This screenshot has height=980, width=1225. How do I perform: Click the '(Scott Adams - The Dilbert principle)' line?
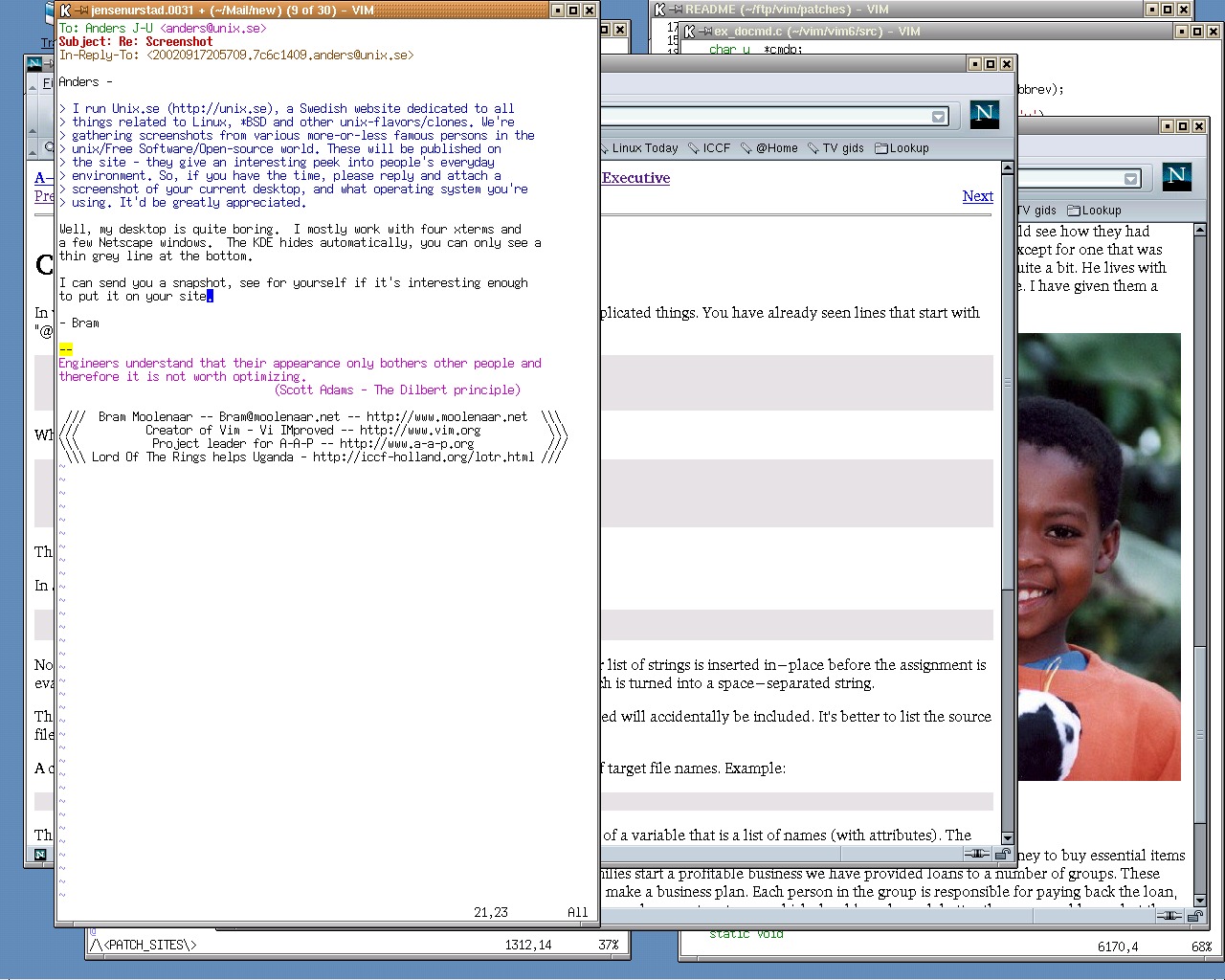click(397, 390)
